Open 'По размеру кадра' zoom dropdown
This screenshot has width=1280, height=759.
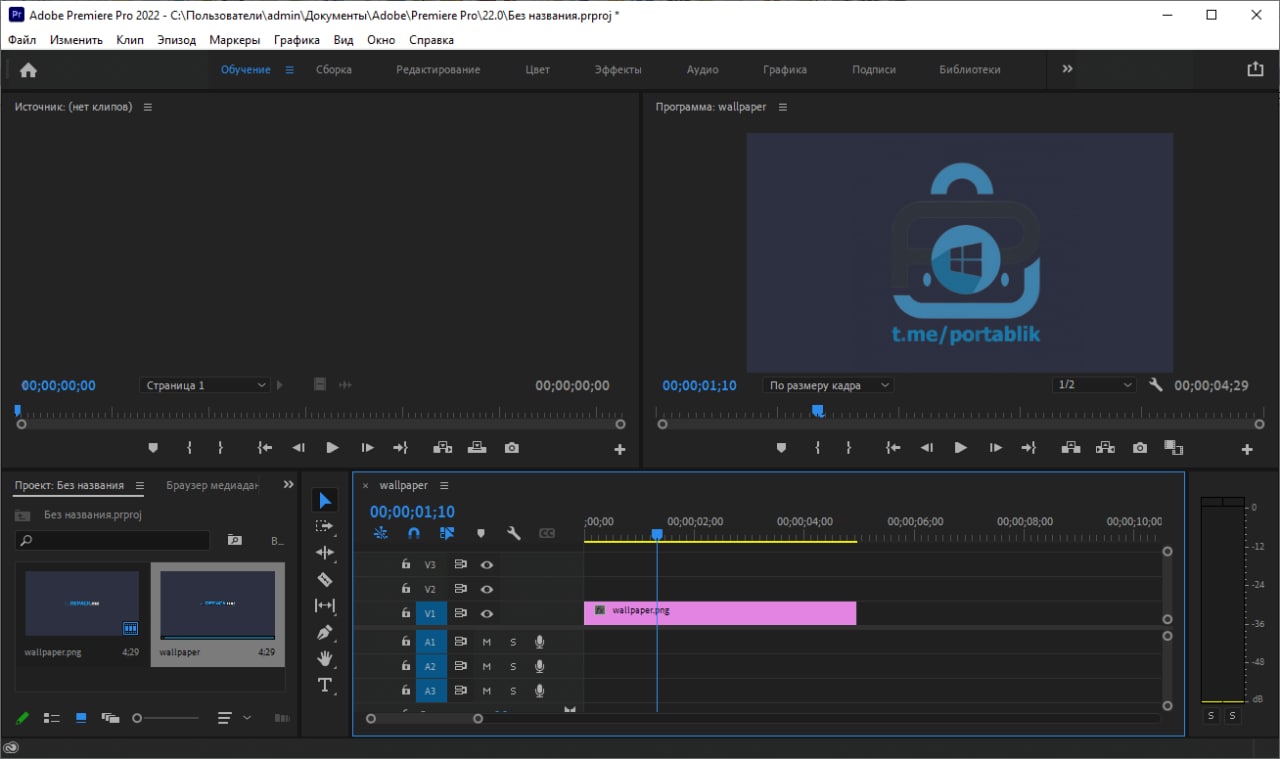(828, 385)
